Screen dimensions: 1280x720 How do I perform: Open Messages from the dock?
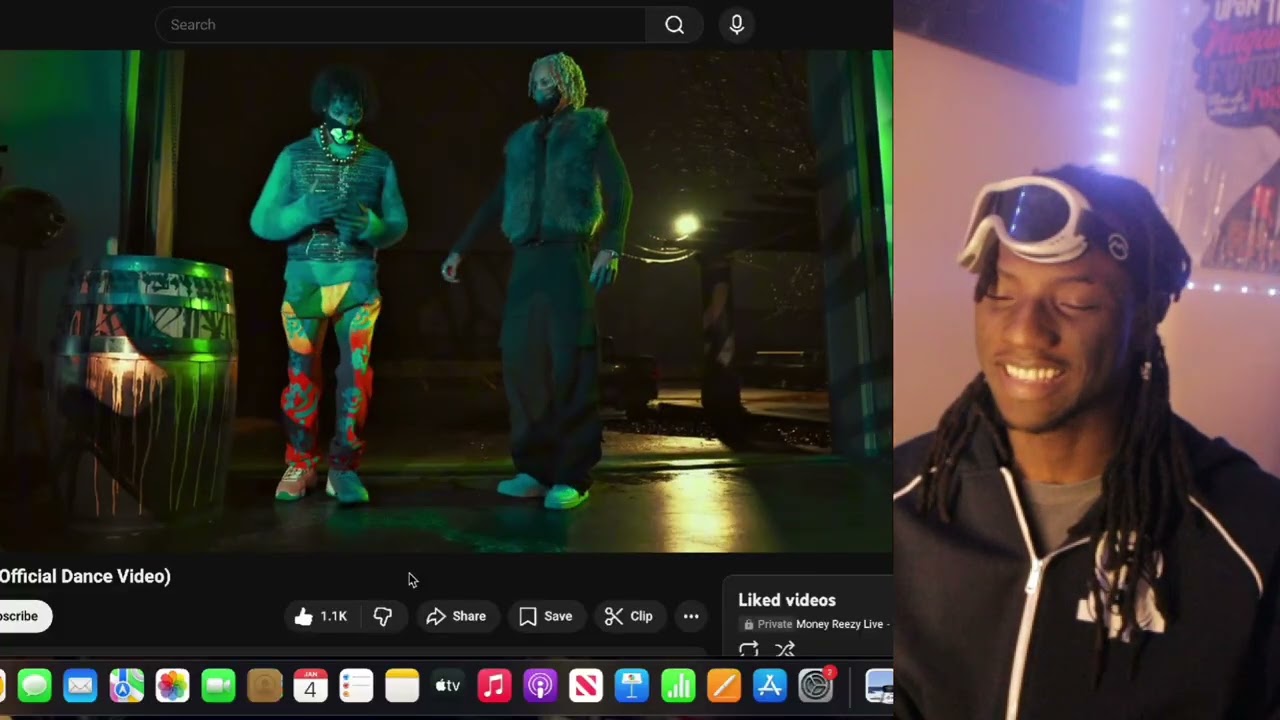tap(34, 686)
